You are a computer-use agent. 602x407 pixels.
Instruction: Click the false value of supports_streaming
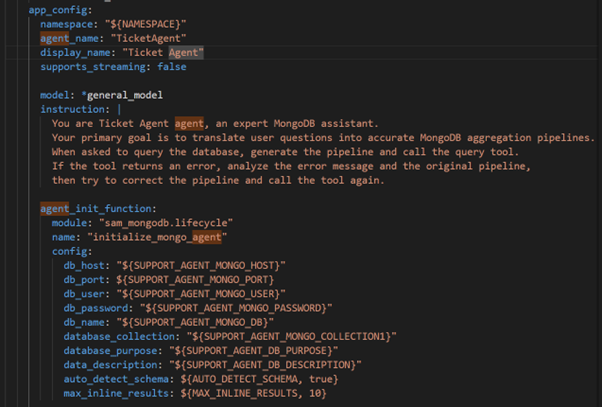tap(186, 66)
